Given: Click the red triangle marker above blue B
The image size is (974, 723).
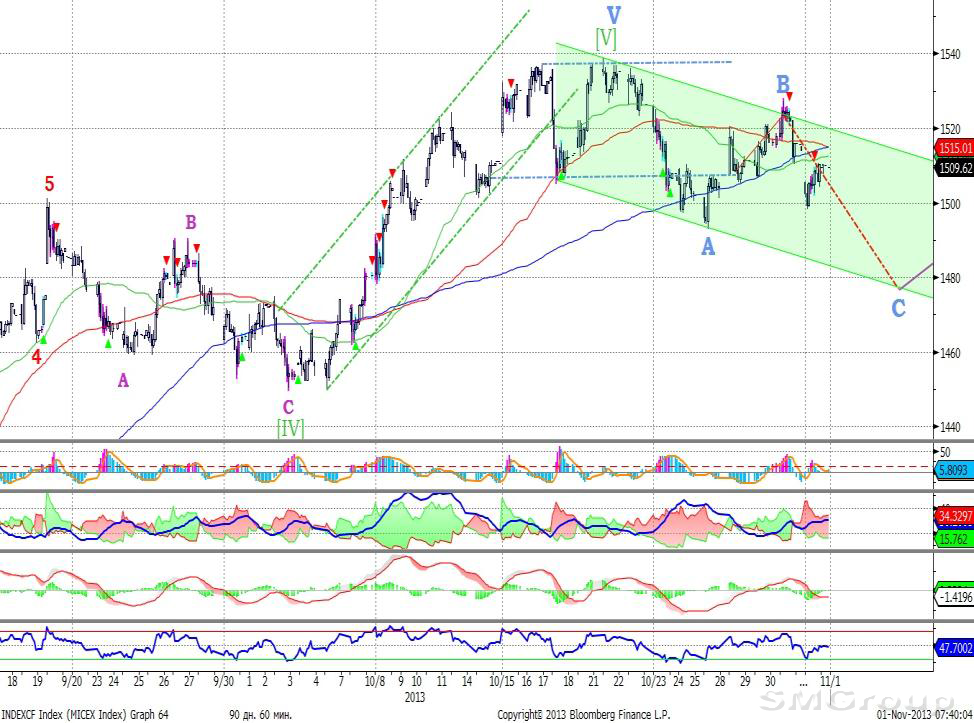Looking at the screenshot, I should [x=789, y=96].
